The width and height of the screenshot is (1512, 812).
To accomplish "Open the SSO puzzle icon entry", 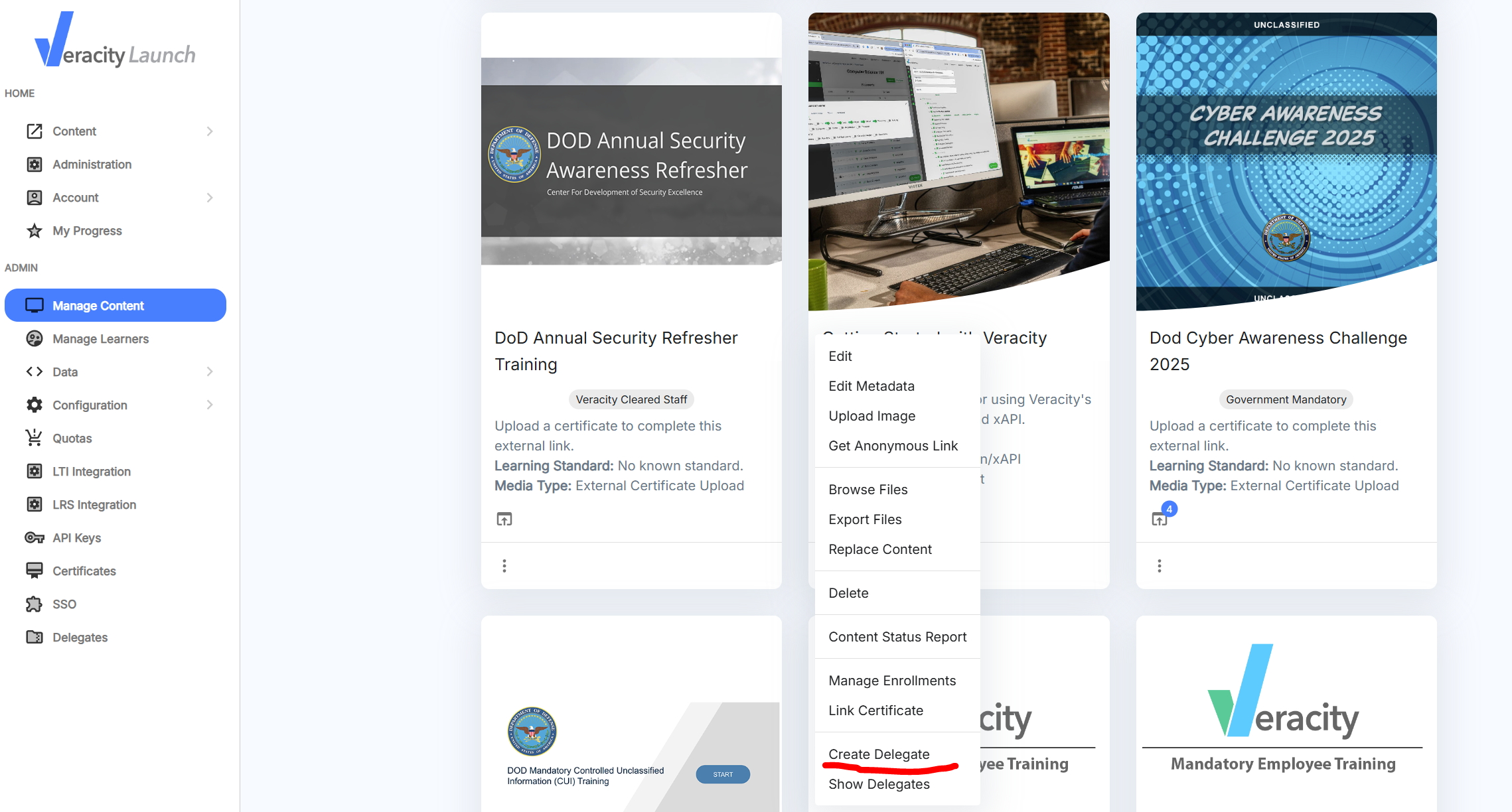I will click(35, 604).
